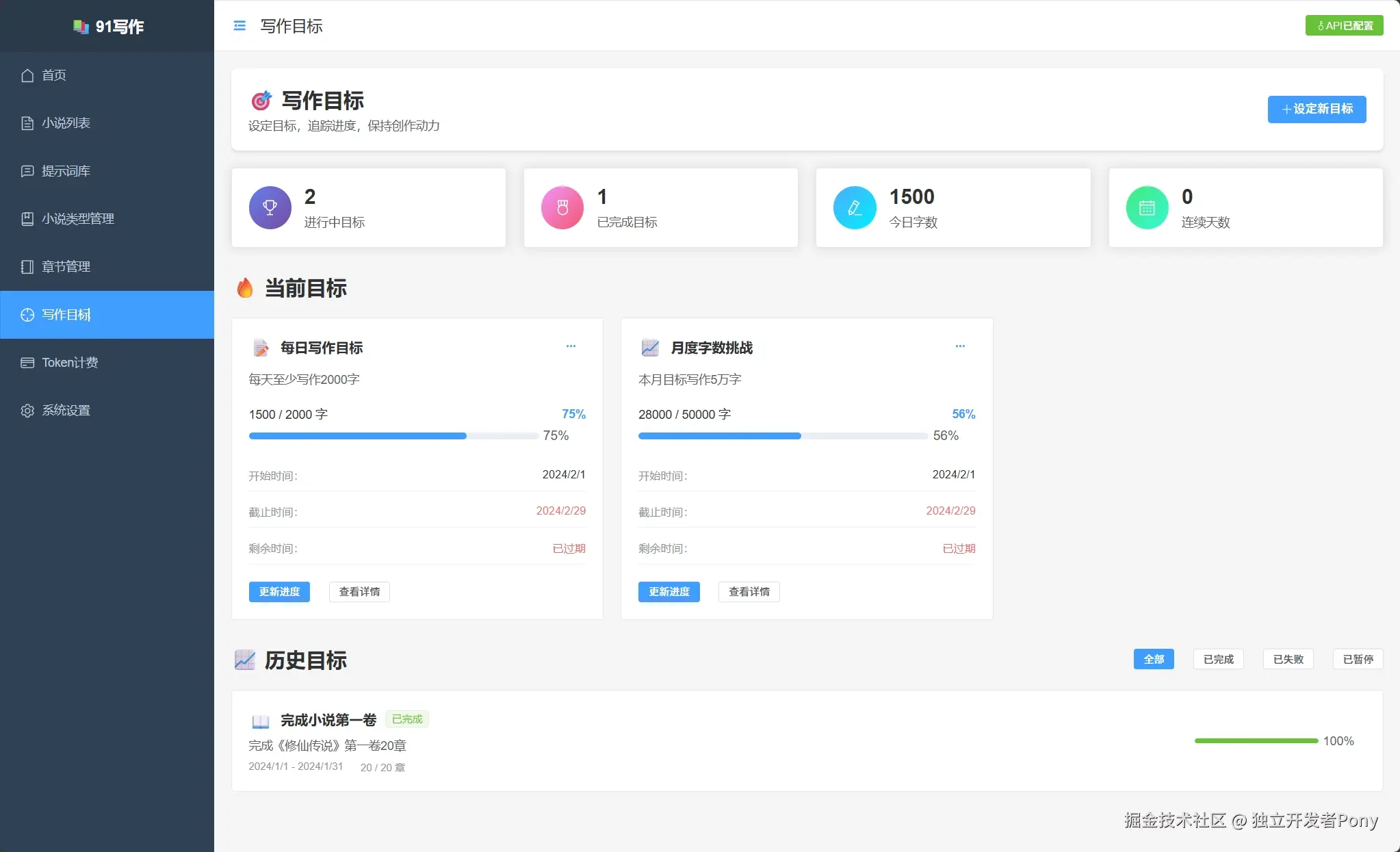Check API status via API已配置 badge

tap(1343, 25)
